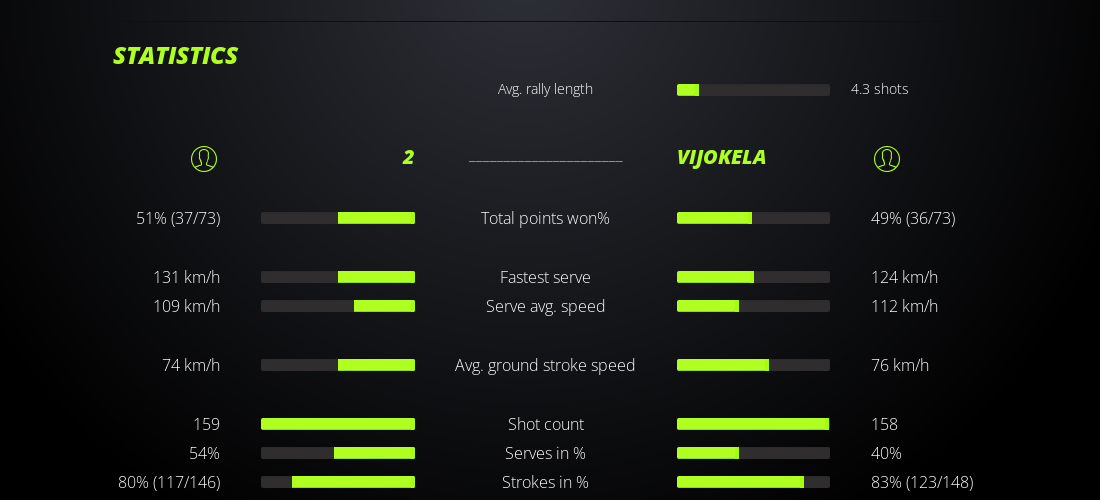Click the left player's Fastest serve bar
1100x500 pixels.
tap(338, 277)
